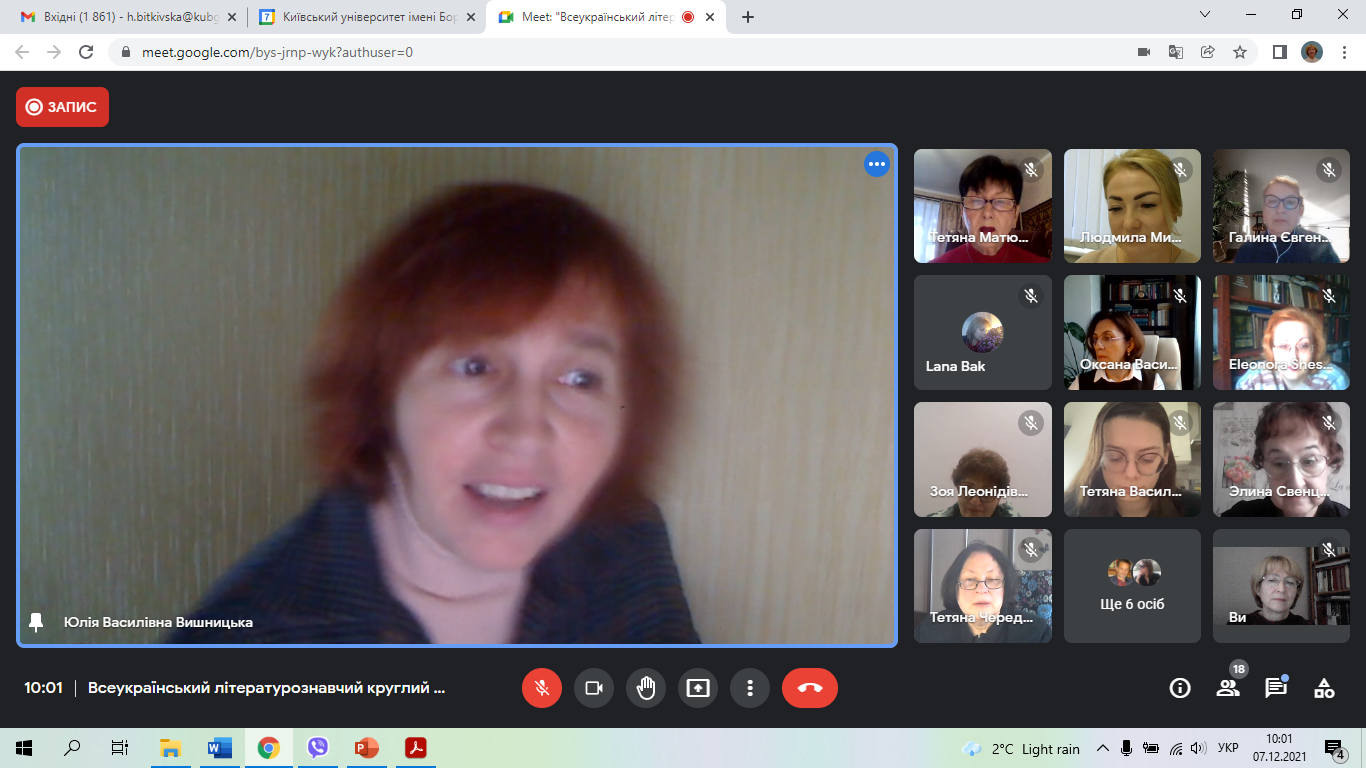Open the more options three-dot menu
Viewport: 1366px width, 768px height.
pos(750,688)
